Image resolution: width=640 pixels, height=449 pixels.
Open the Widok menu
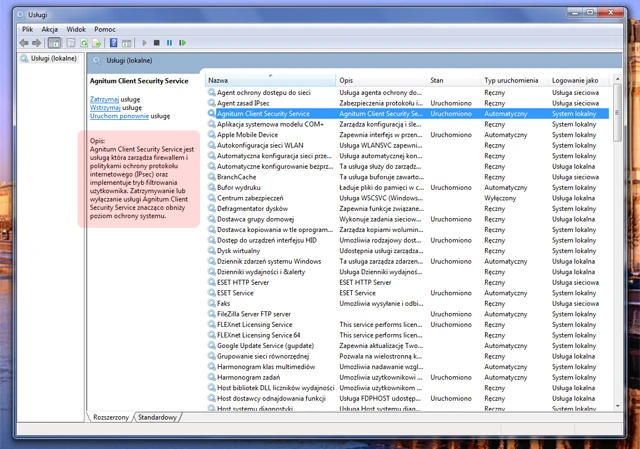click(x=76, y=29)
